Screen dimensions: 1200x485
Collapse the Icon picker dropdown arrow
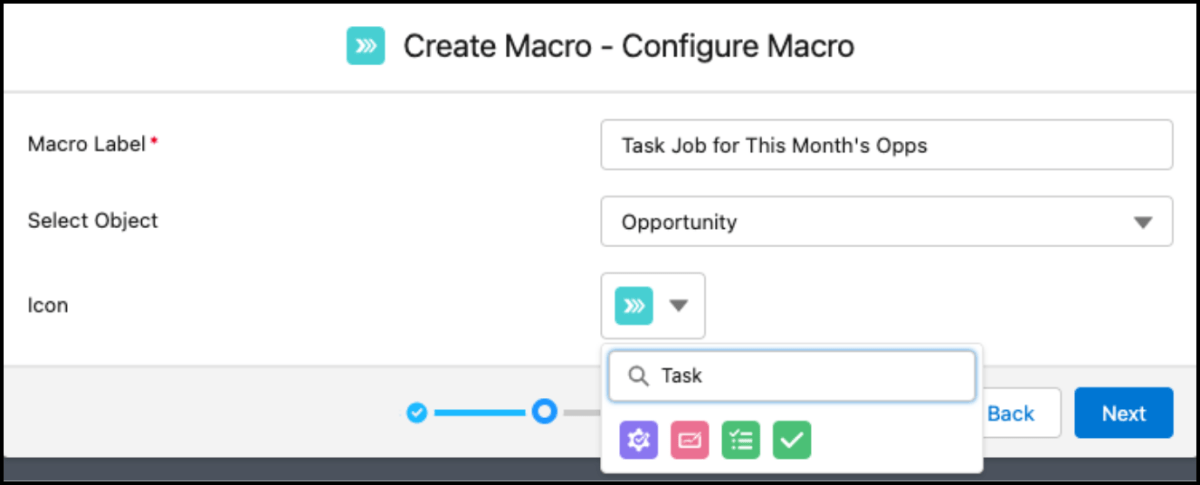pyautogui.click(x=679, y=306)
